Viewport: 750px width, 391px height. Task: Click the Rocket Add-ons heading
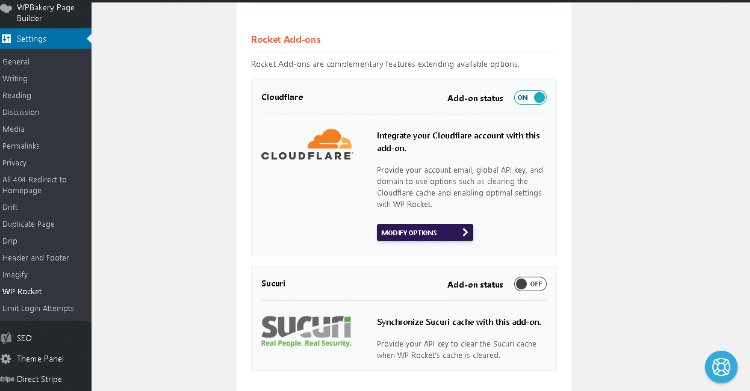[286, 40]
